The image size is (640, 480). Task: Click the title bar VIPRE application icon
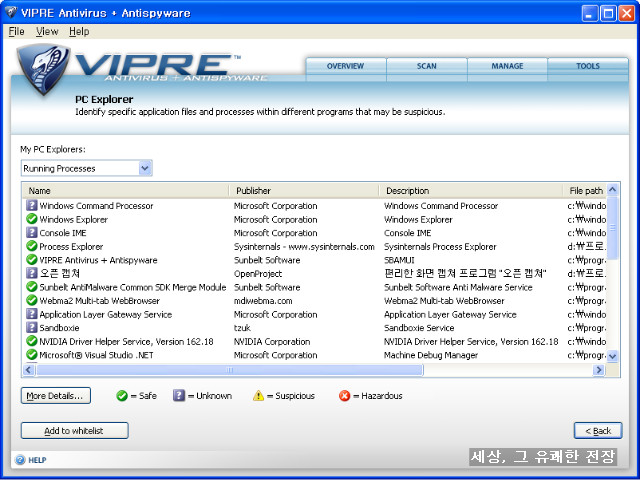[11, 12]
